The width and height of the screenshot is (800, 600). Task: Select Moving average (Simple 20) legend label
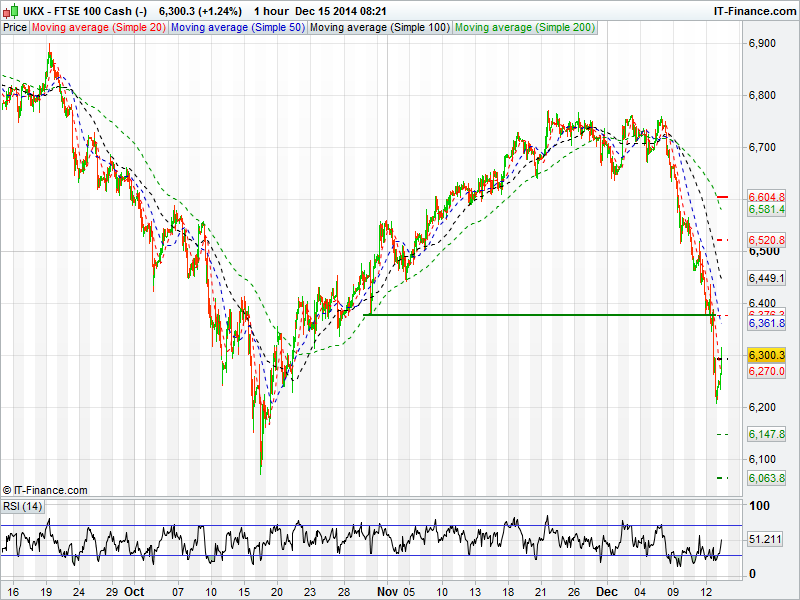coord(99,27)
